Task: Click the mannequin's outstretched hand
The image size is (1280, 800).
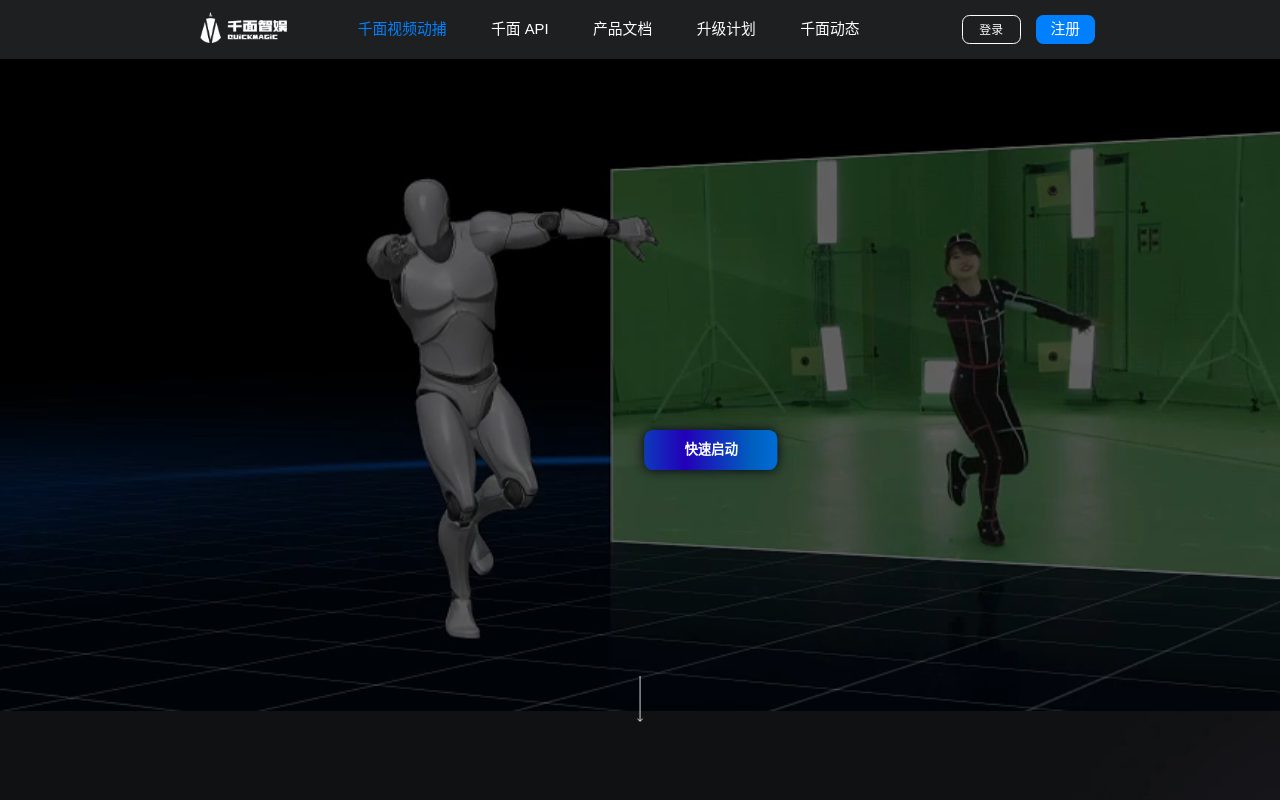Action: 637,233
